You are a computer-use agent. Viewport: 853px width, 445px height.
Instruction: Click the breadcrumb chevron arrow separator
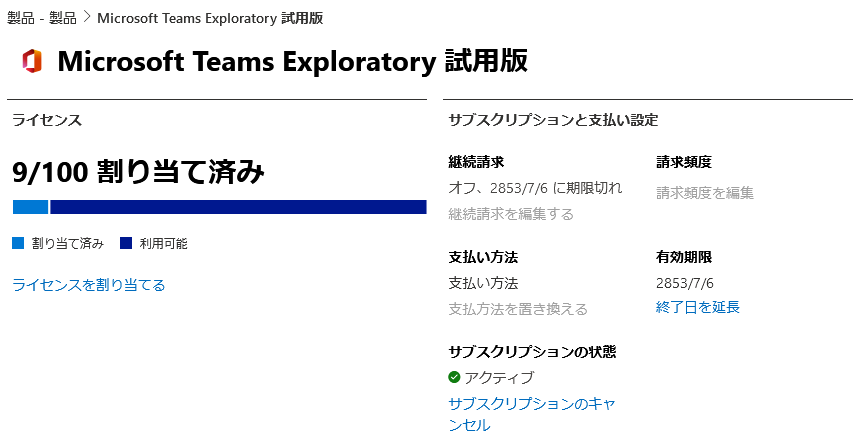(x=87, y=17)
